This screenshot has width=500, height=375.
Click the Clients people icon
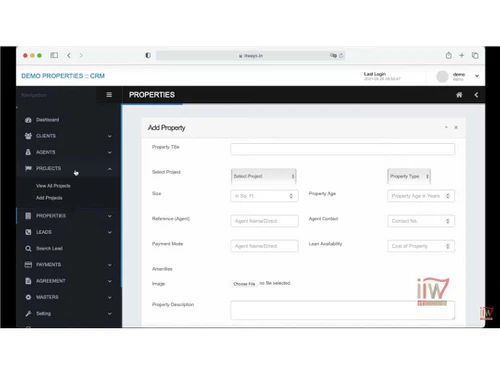tap(28, 136)
